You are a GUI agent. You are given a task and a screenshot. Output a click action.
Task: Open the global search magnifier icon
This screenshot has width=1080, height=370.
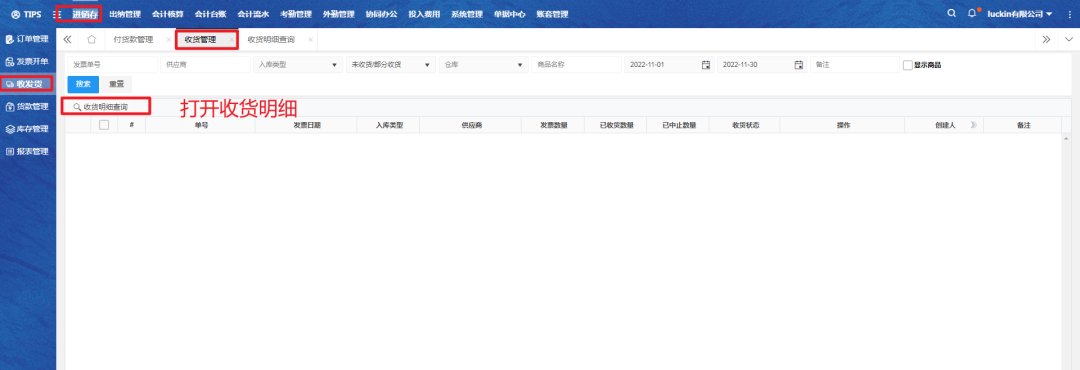(x=952, y=13)
